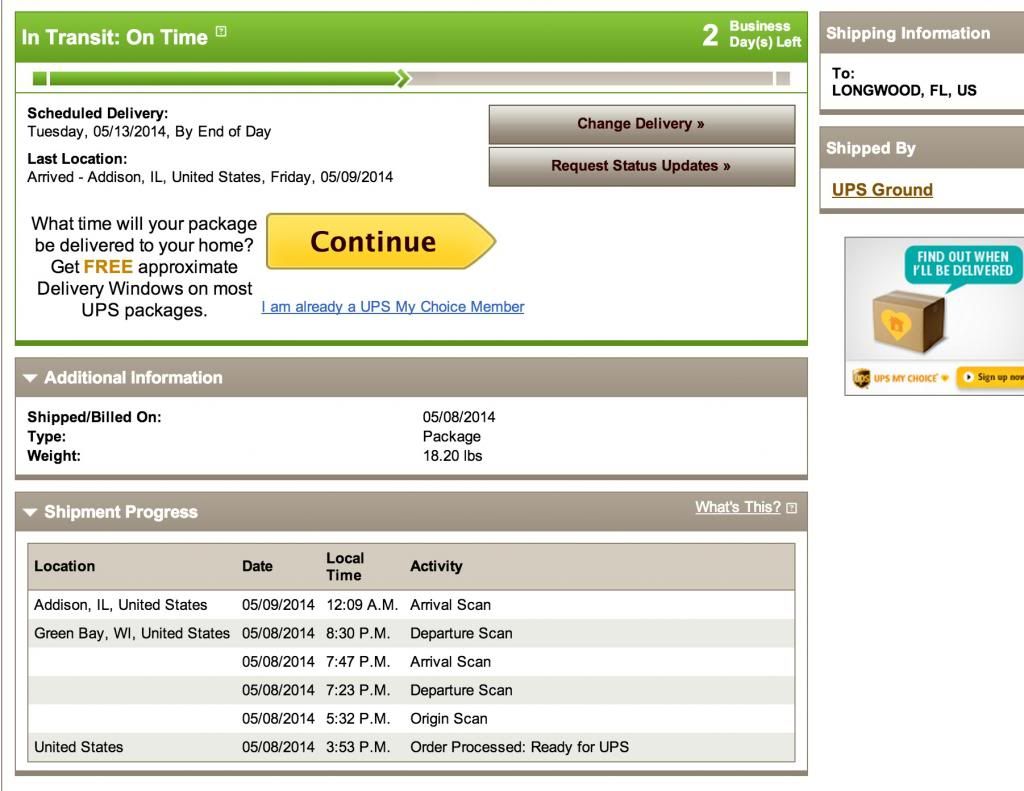Viewport: 1024px width, 791px height.
Task: Select the Addison, IL Arrival Scan row
Action: point(411,605)
